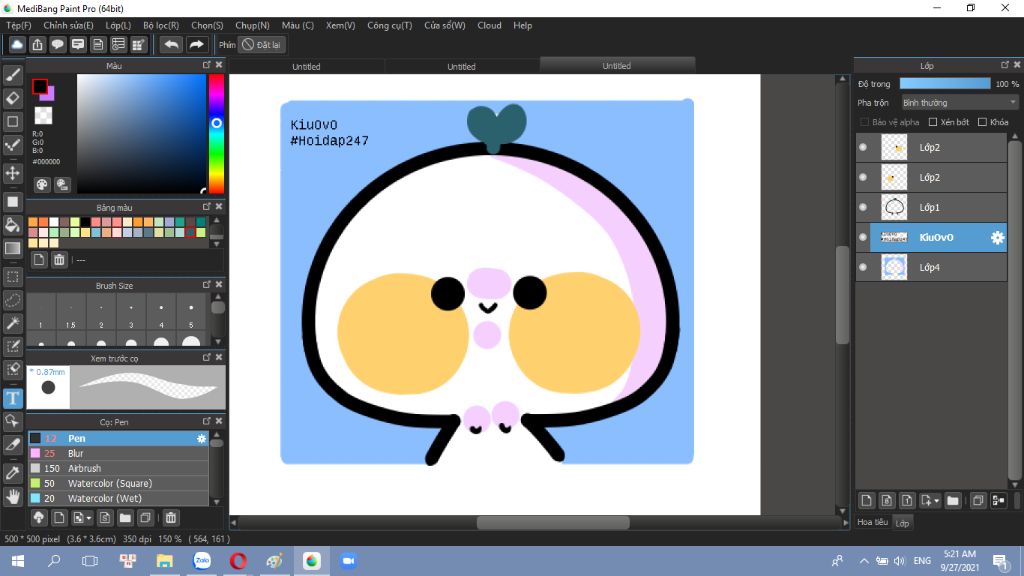
Task: Choose brush size 5 preset
Action: (x=191, y=314)
